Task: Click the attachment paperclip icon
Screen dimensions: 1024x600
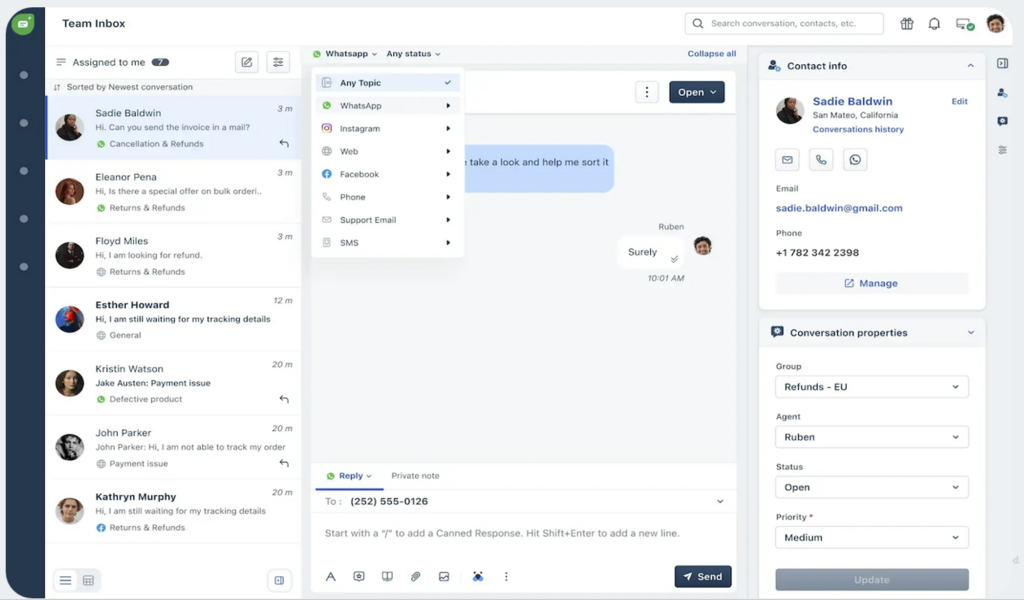Action: click(415, 576)
